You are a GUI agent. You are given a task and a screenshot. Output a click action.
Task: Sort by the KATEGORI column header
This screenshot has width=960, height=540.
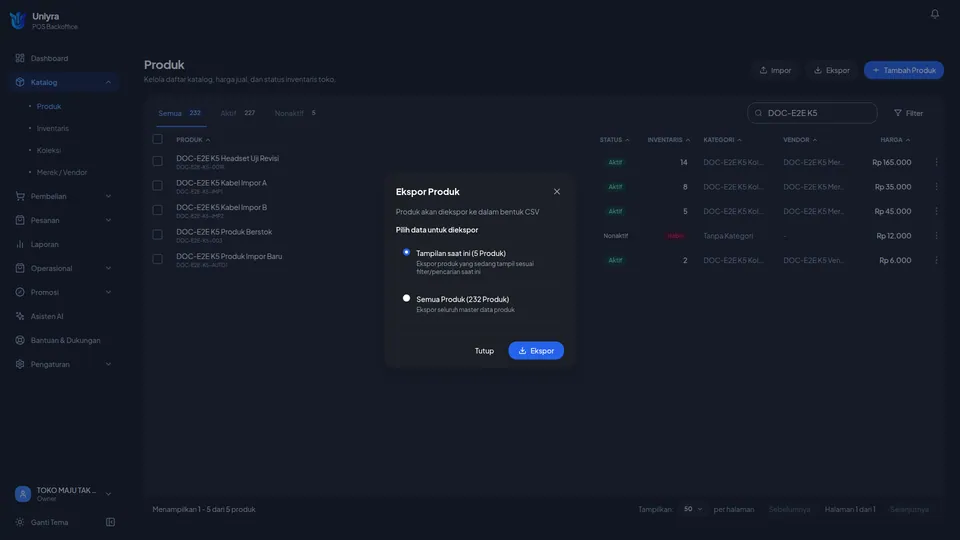click(x=722, y=140)
